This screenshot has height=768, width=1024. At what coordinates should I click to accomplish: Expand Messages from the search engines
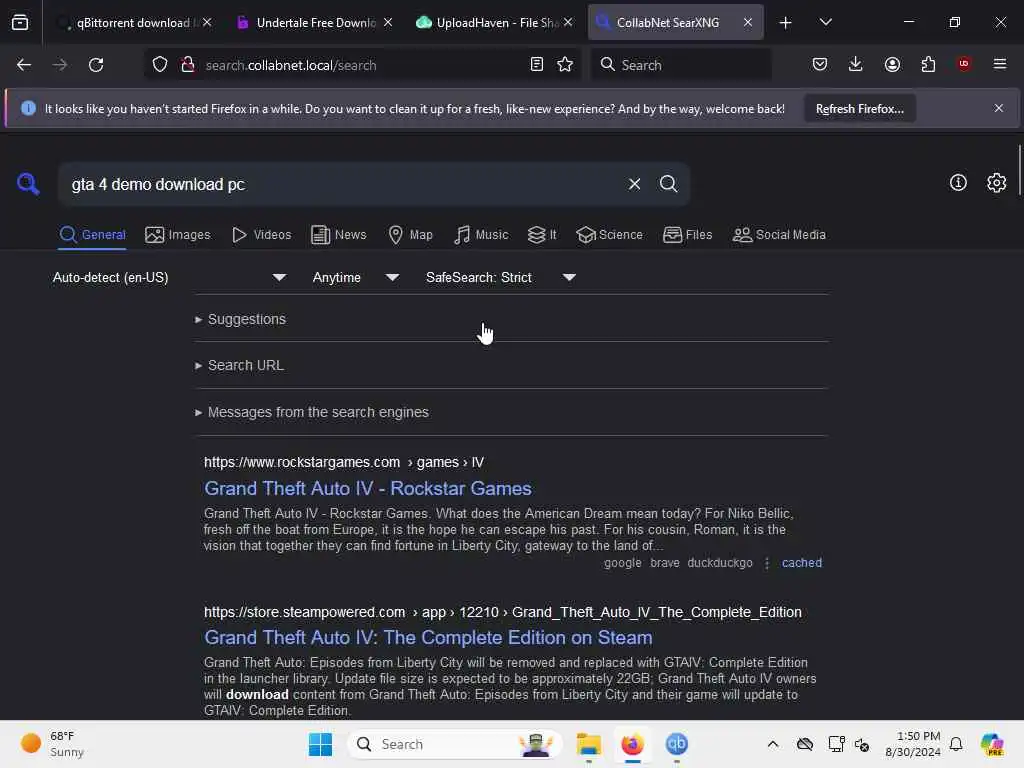pyautogui.click(x=312, y=413)
